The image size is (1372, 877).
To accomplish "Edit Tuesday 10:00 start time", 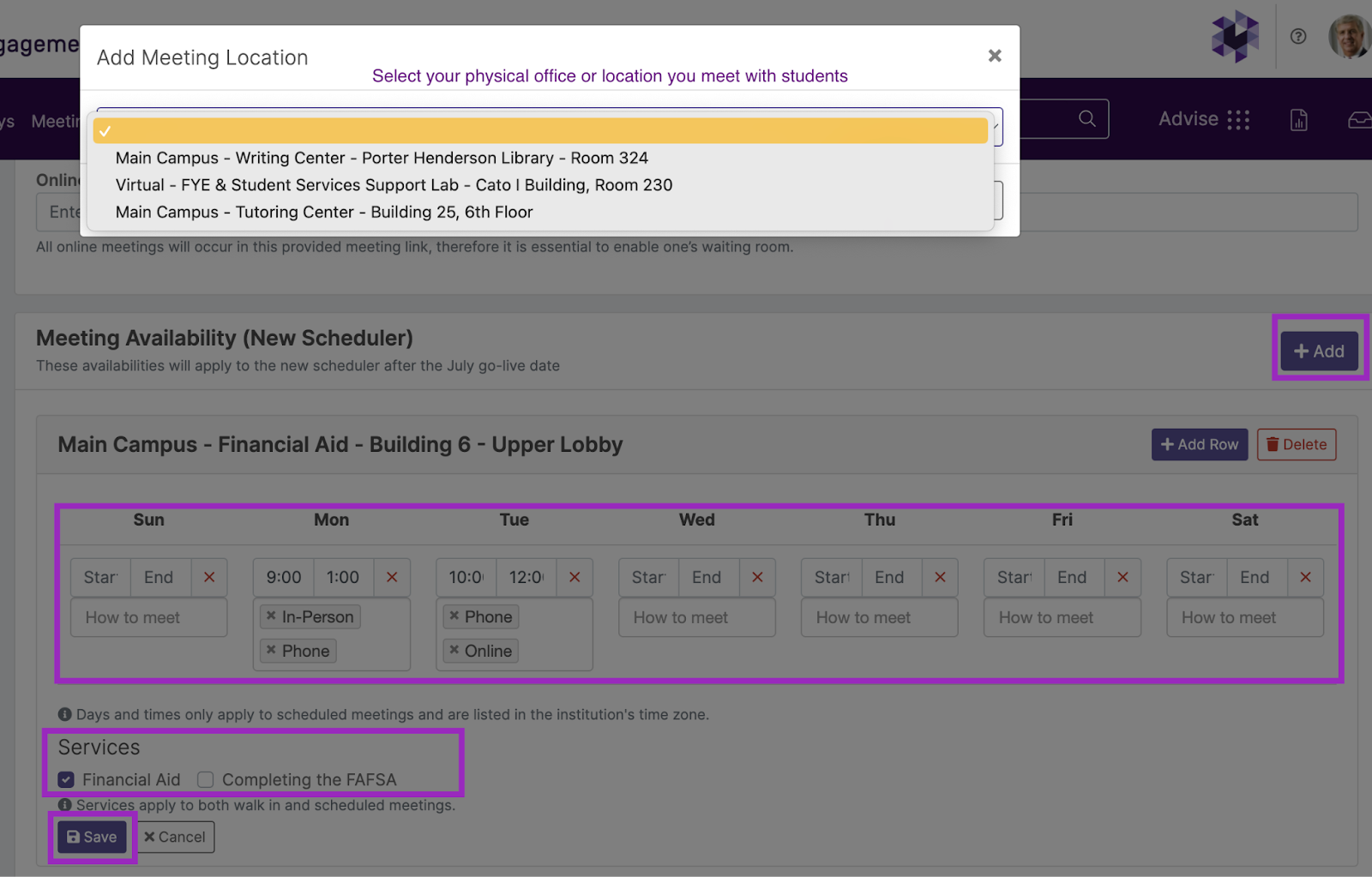I will click(x=466, y=577).
